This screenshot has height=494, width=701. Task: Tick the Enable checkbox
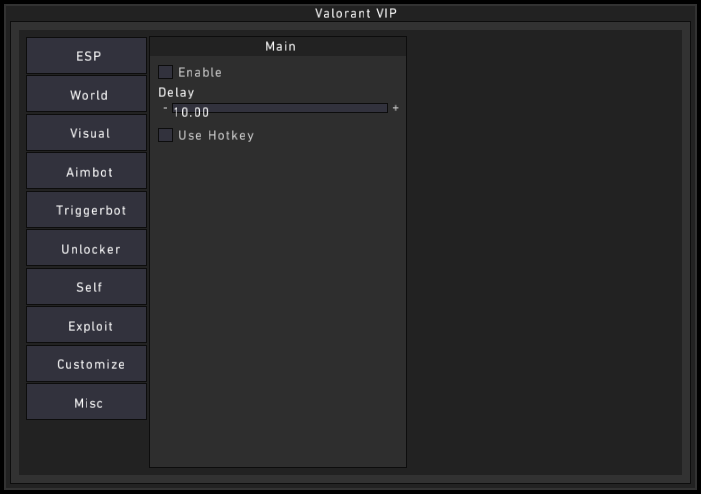tap(166, 72)
